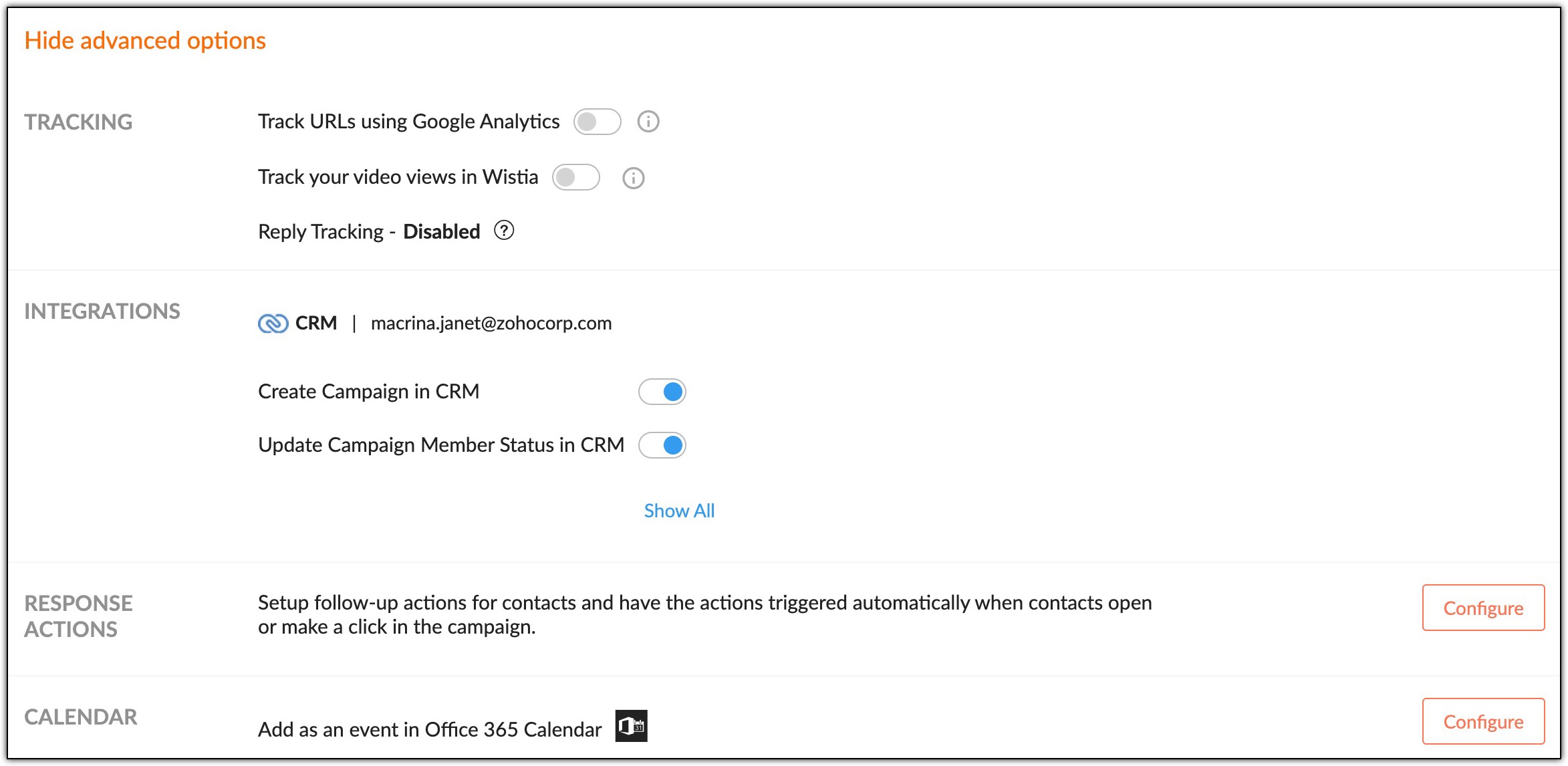Image resolution: width=1568 pixels, height=766 pixels.
Task: Click the Office 365 Calendar icon
Action: 631,726
